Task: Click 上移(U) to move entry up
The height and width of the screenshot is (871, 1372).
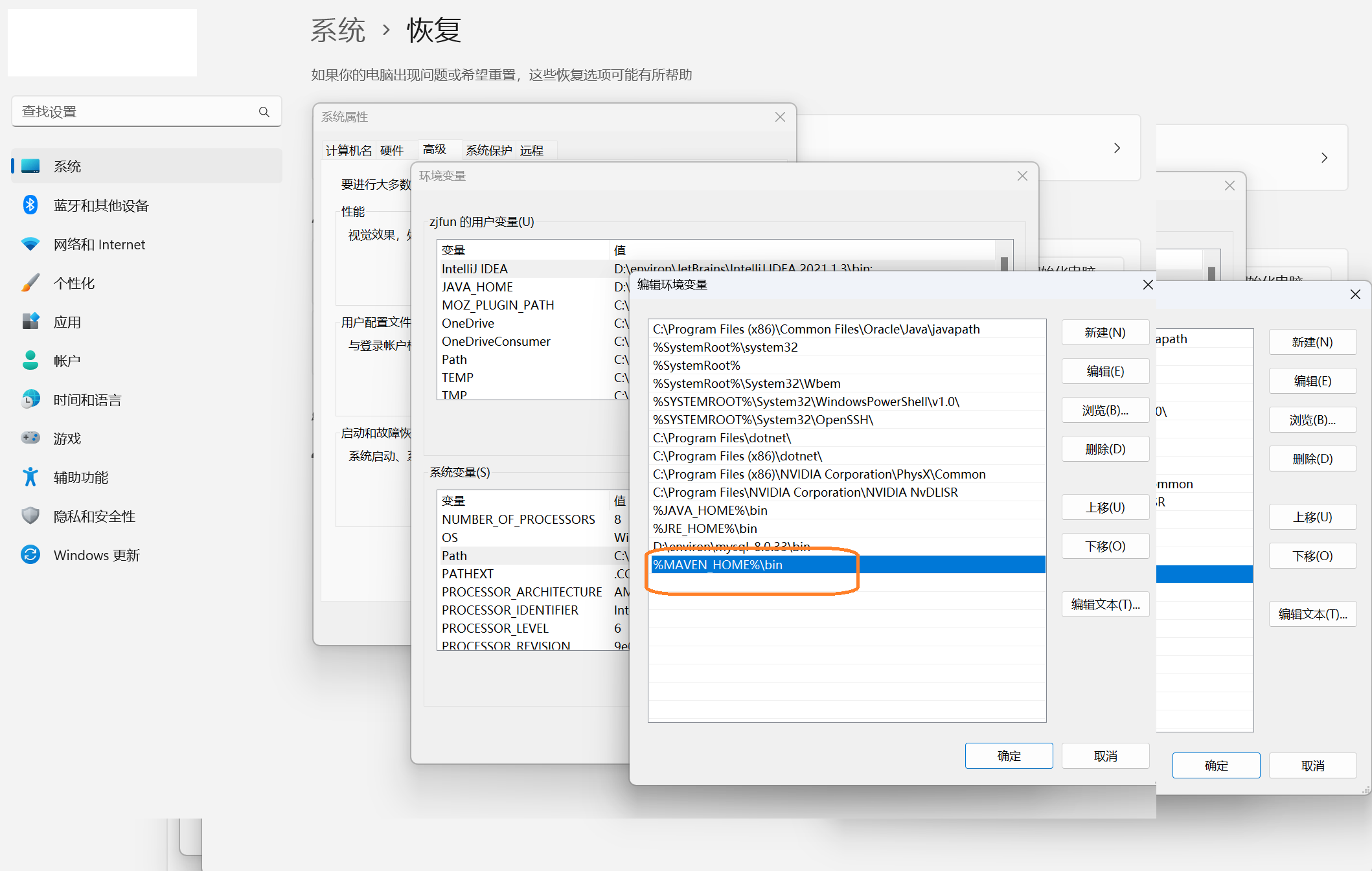Action: (1104, 507)
